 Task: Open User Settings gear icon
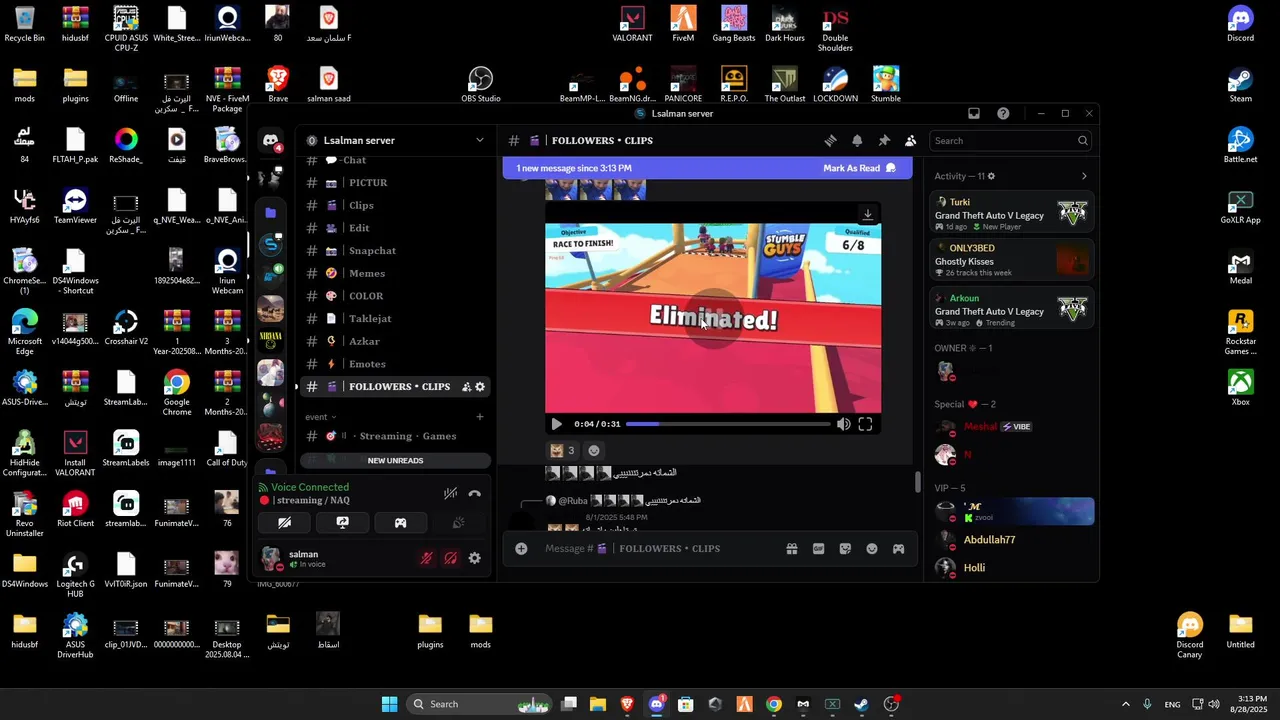tap(475, 558)
